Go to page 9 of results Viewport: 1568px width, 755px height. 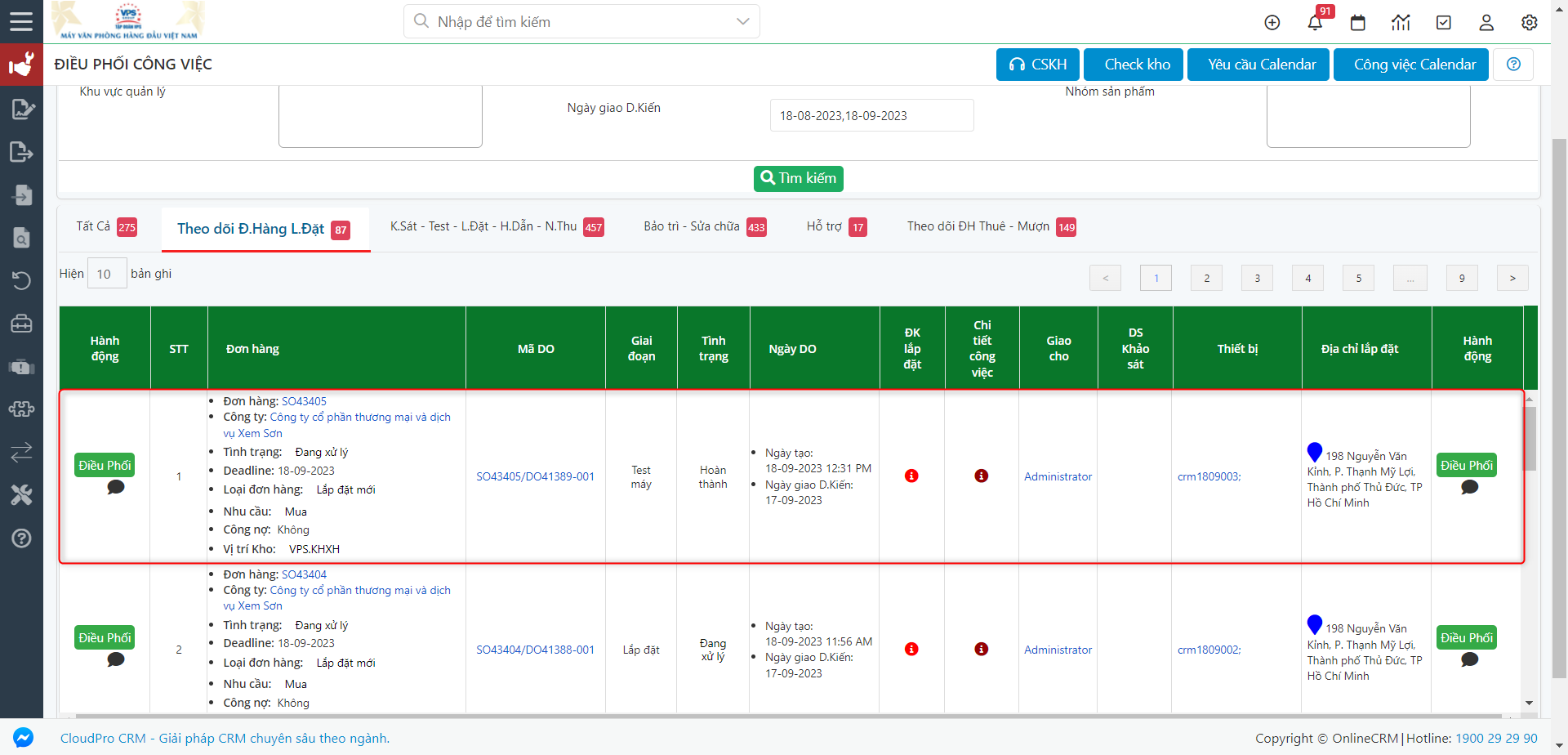(1462, 278)
